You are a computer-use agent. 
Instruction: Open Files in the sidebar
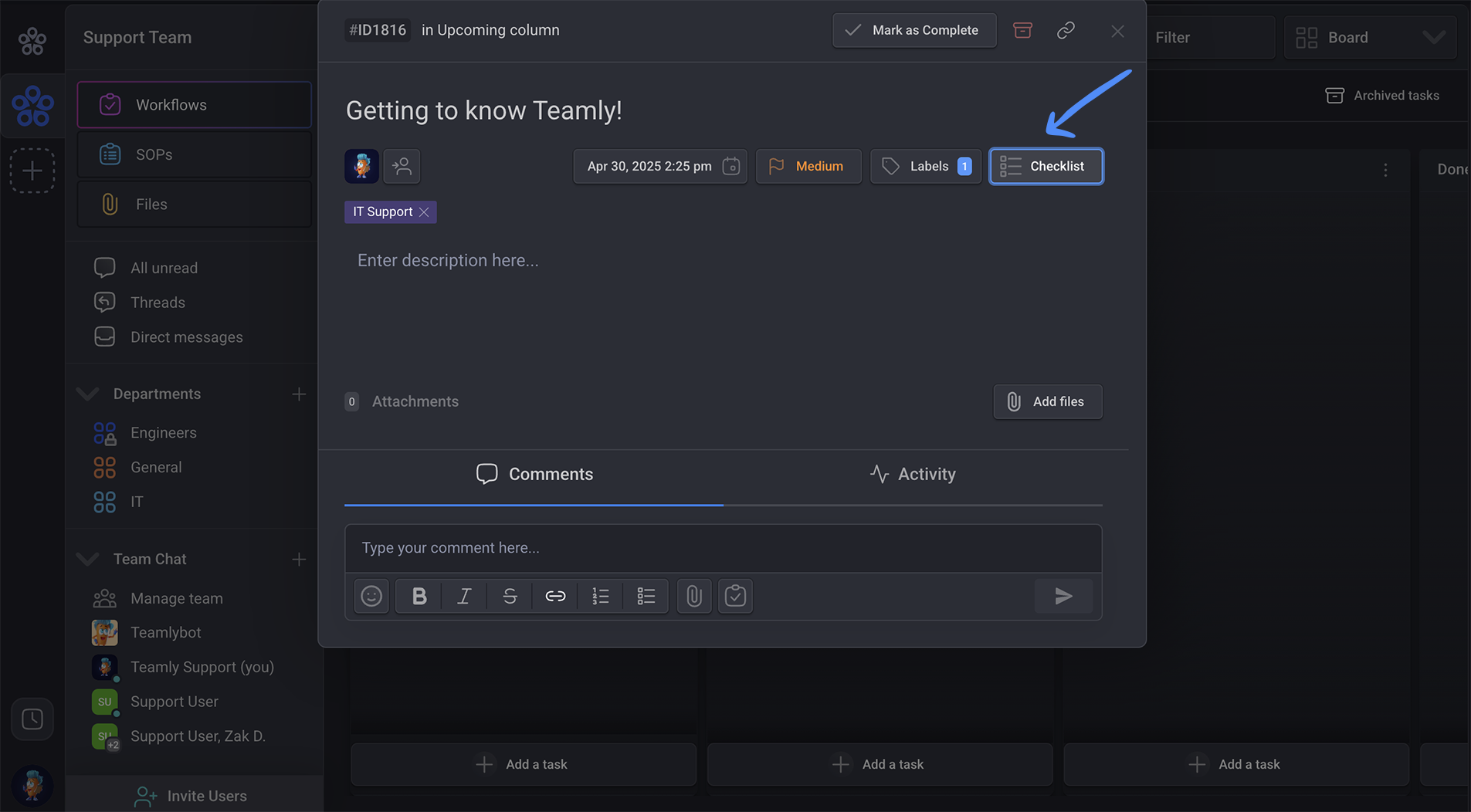tap(195, 205)
